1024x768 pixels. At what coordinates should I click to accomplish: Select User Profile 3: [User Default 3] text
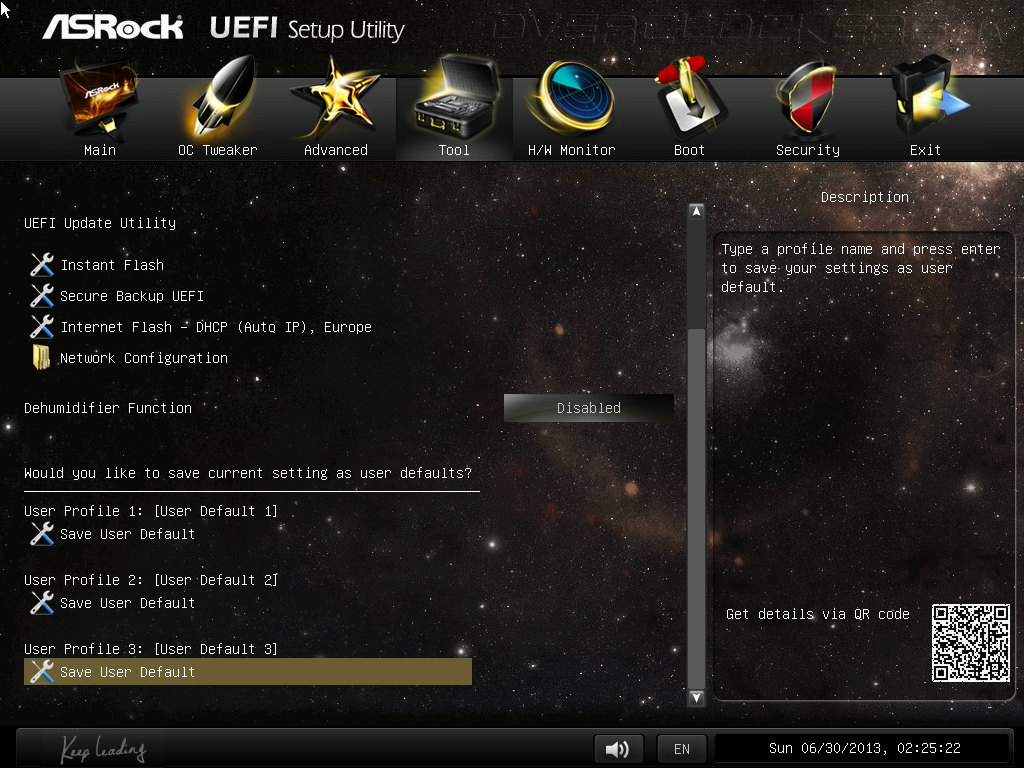[151, 649]
